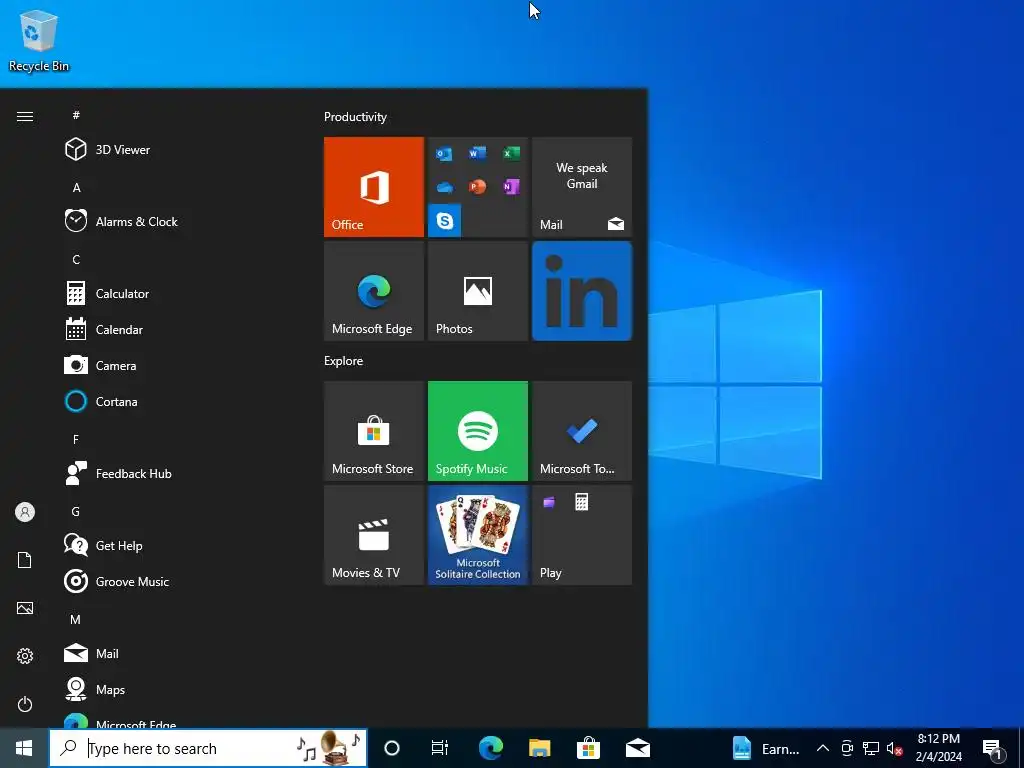The image size is (1024, 768).
Task: Click the A letter header in app list
Action: click(76, 187)
